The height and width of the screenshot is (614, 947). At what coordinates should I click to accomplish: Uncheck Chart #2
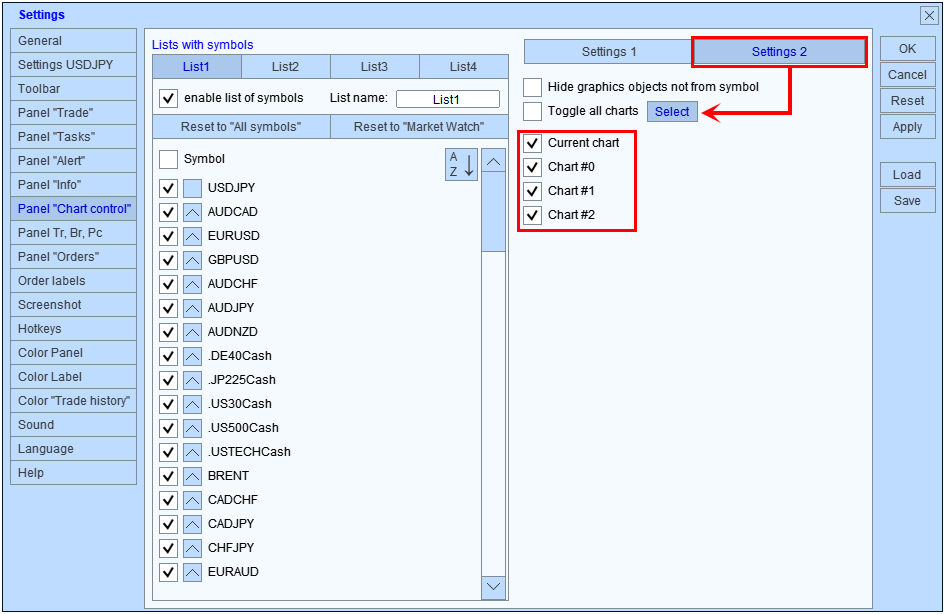pyautogui.click(x=532, y=215)
